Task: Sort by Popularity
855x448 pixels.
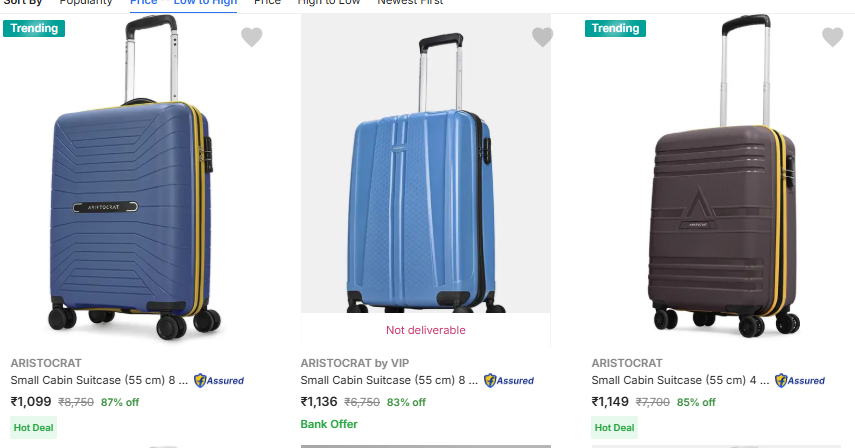Action: pyautogui.click(x=85, y=3)
